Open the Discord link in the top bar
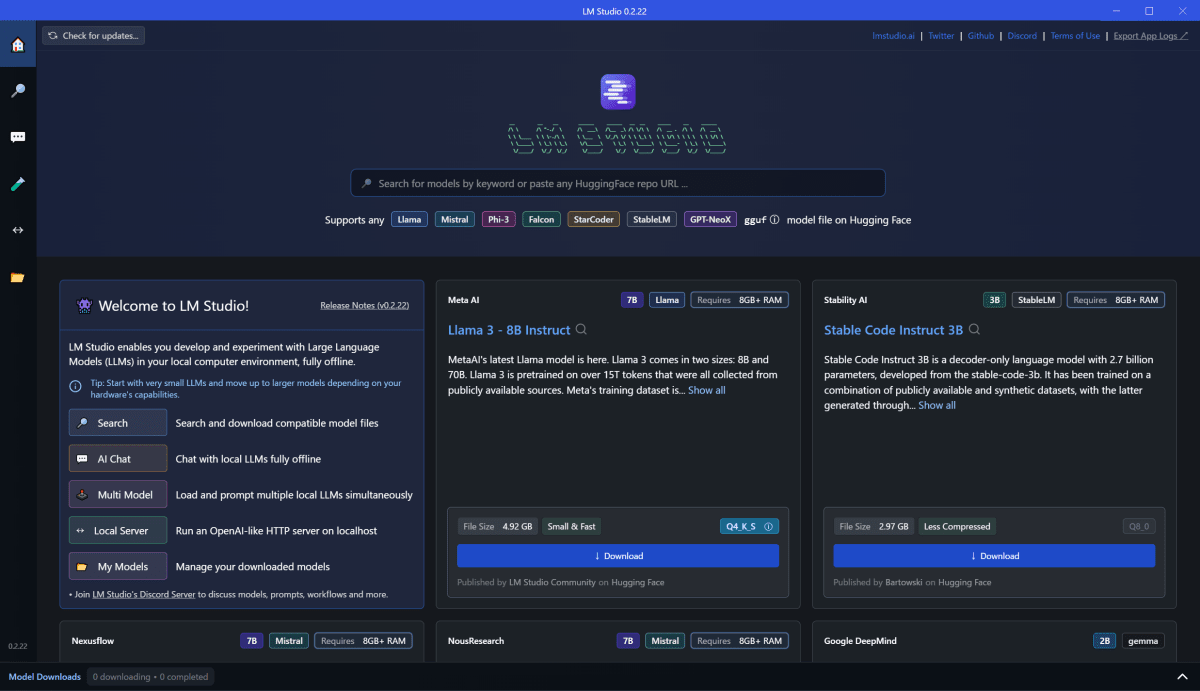Screen dimensions: 1200x691 click(1022, 36)
